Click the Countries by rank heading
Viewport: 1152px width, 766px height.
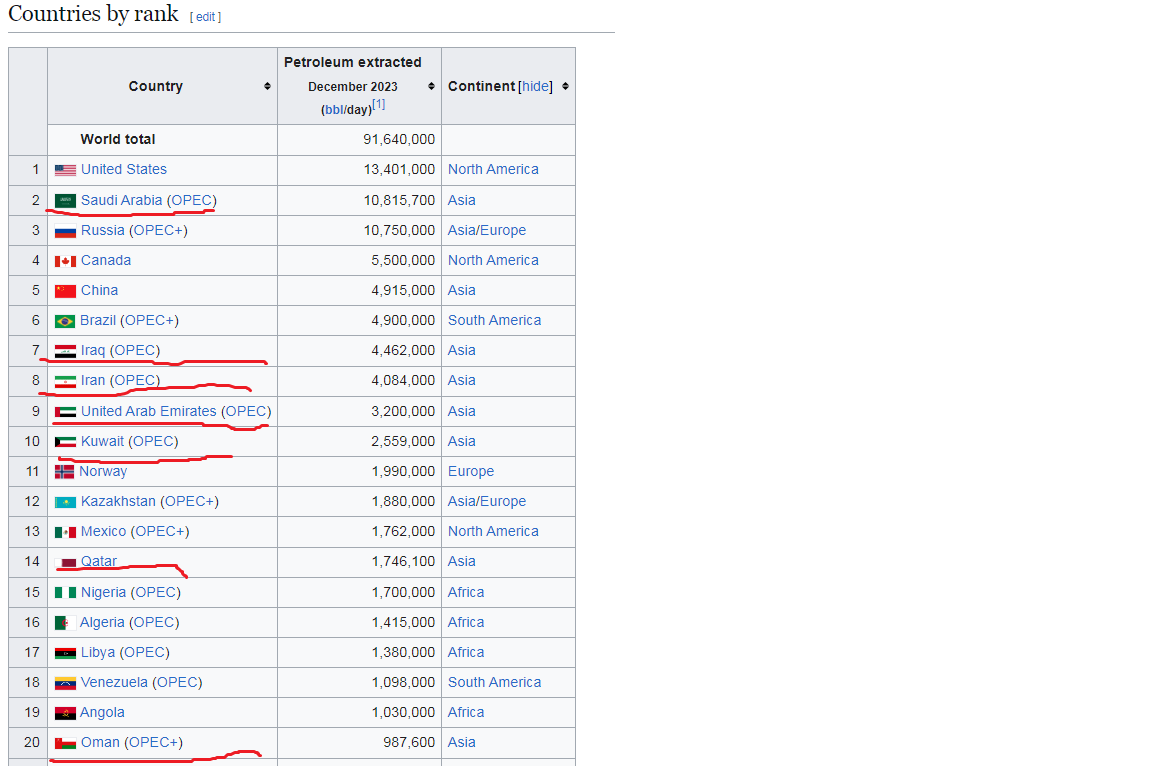click(x=93, y=14)
